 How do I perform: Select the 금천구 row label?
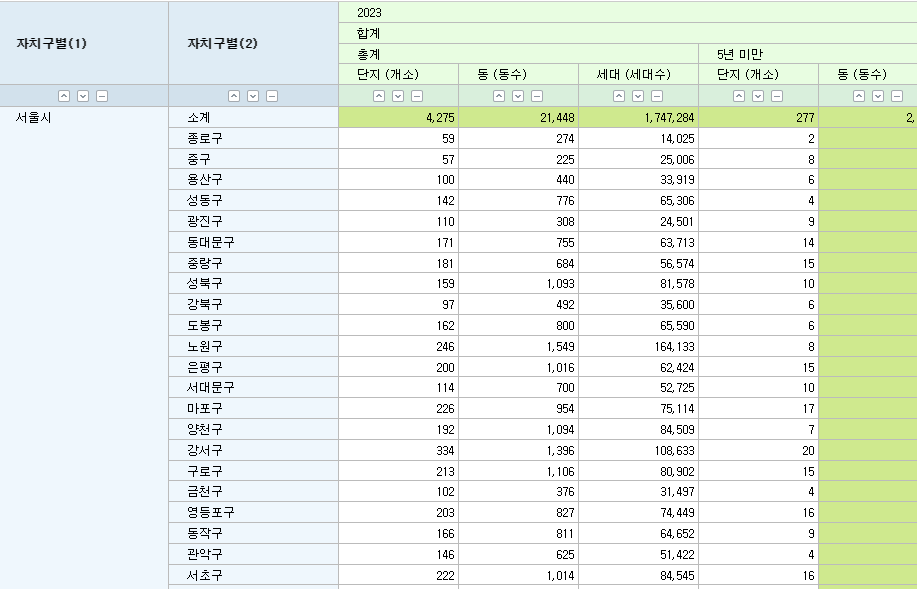[254, 491]
